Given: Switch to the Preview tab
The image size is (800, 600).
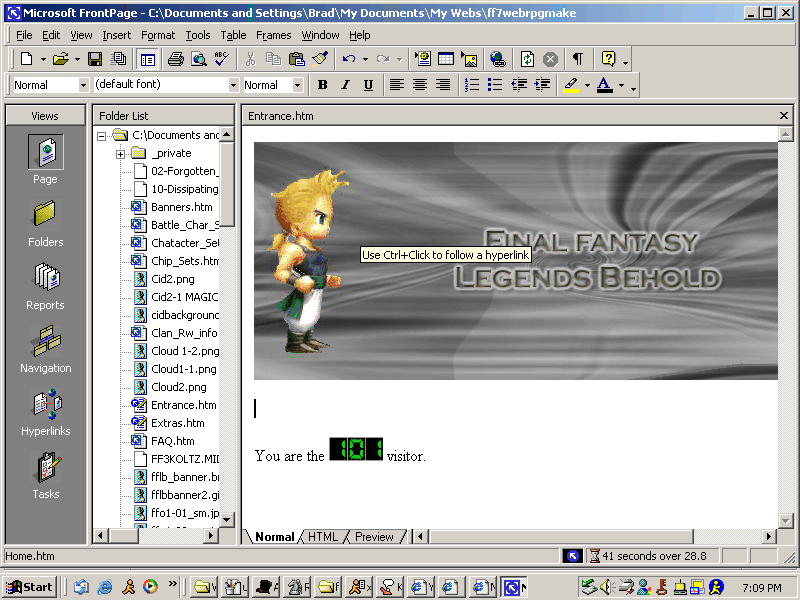Looking at the screenshot, I should point(374,537).
